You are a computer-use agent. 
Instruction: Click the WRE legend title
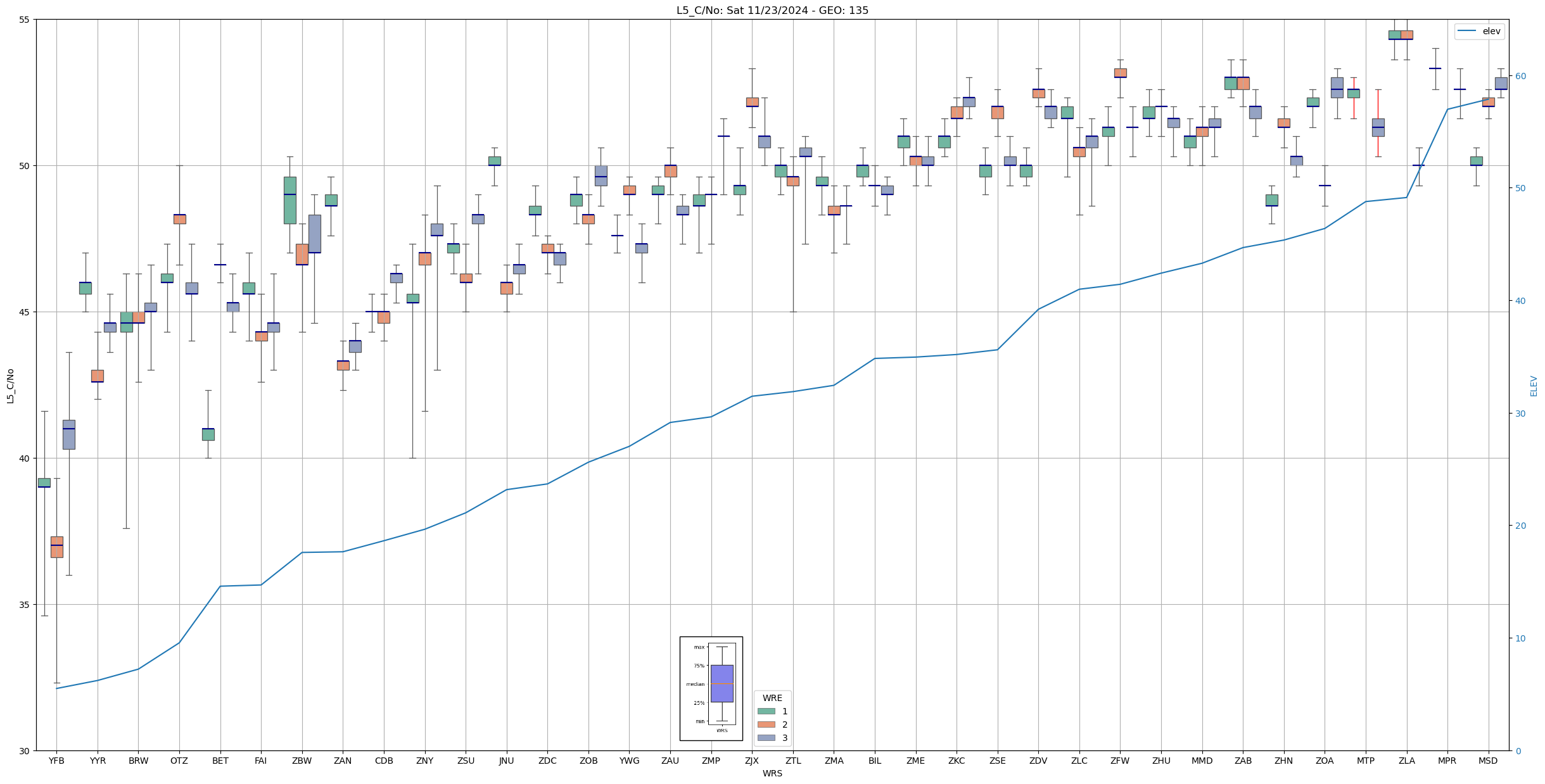pos(772,698)
